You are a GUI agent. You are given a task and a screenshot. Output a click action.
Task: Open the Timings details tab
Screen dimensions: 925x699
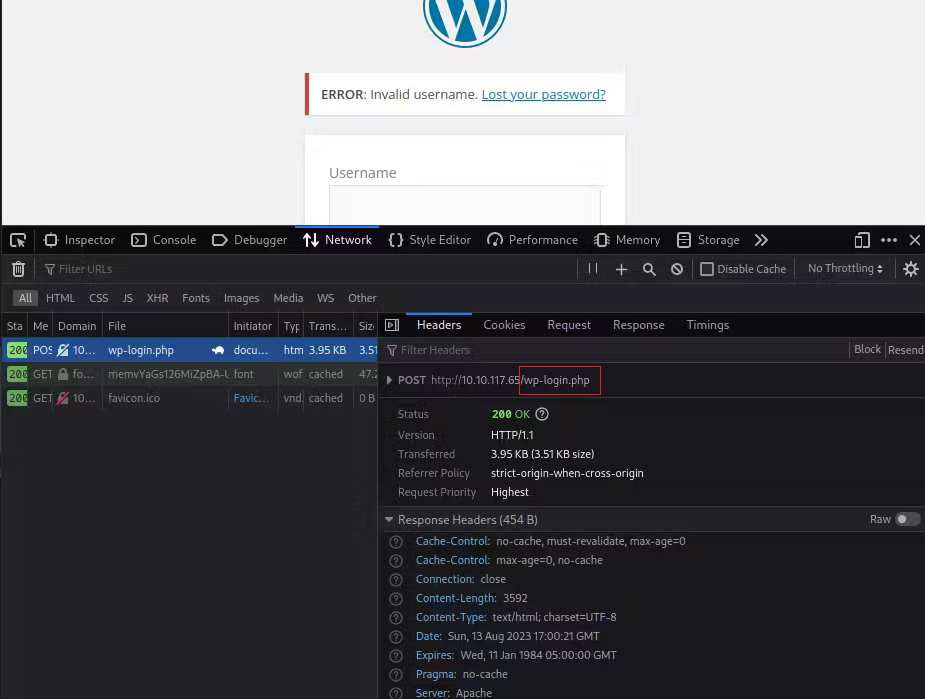click(707, 325)
